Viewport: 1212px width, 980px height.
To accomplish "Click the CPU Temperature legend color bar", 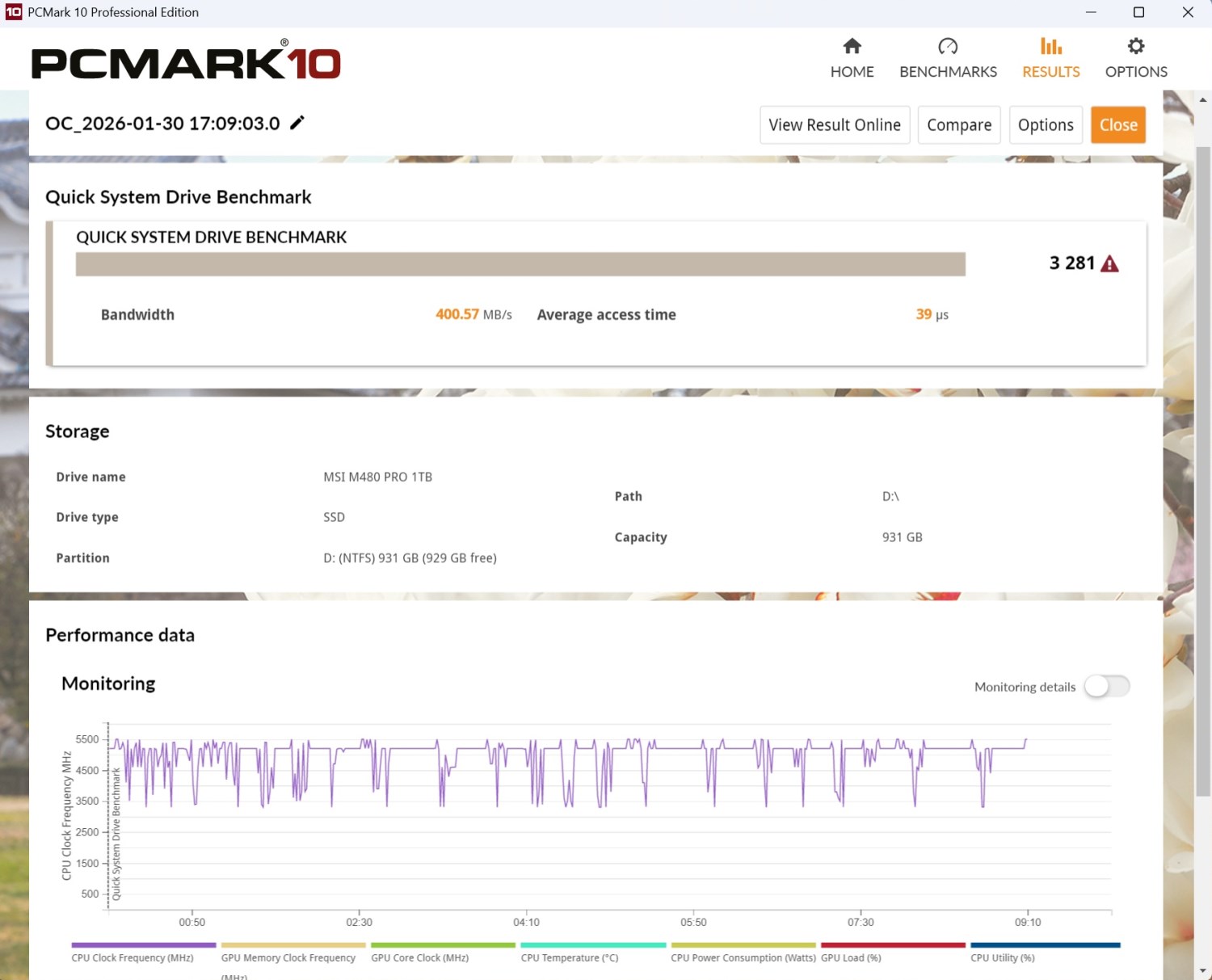I will [x=593, y=944].
